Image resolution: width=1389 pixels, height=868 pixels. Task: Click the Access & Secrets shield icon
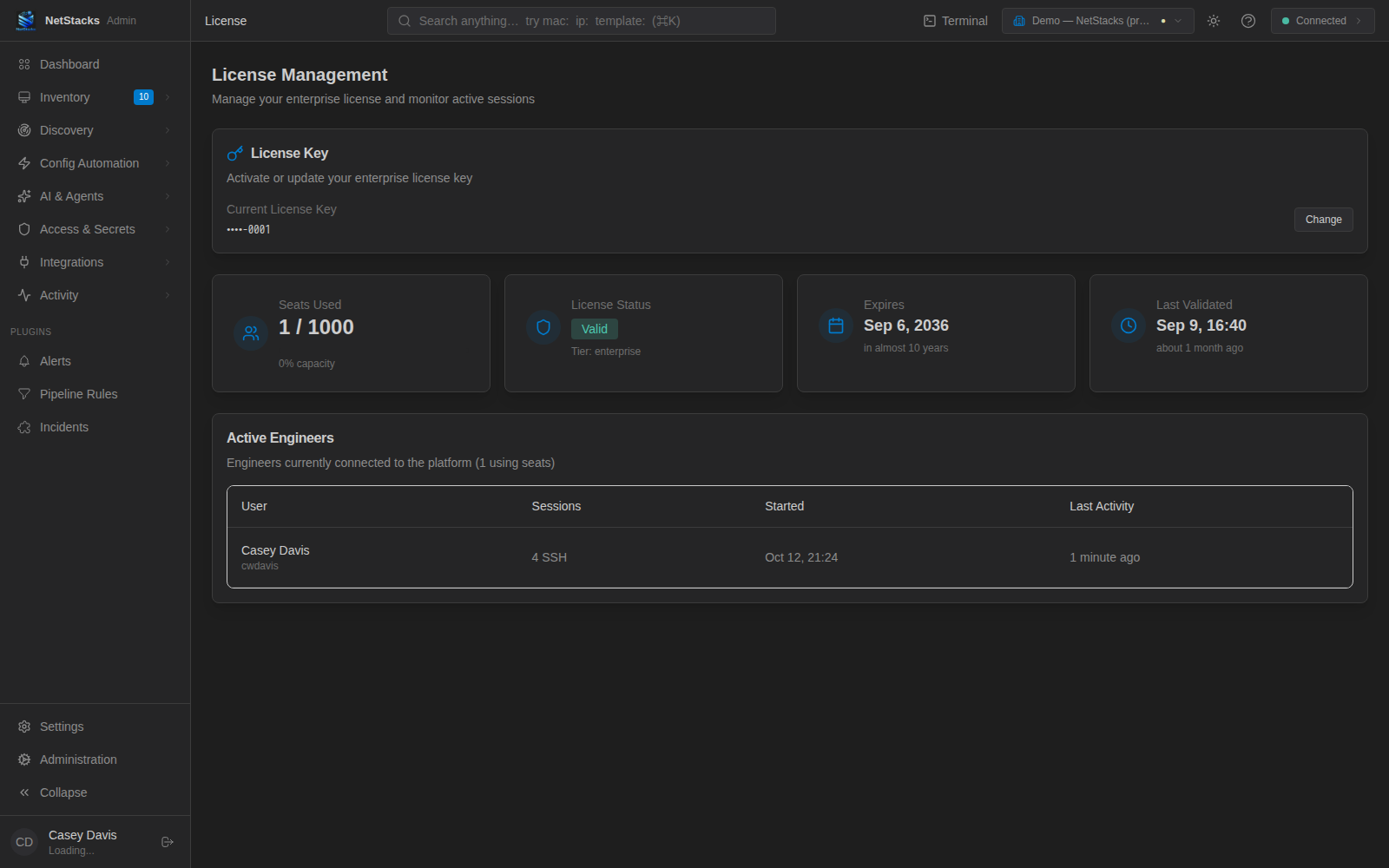[24, 229]
